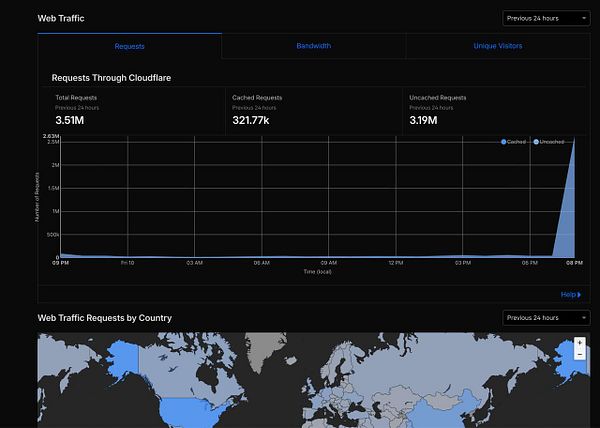The image size is (600, 428).
Task: Open Requests by Country time range dropdown
Action: pyautogui.click(x=546, y=318)
